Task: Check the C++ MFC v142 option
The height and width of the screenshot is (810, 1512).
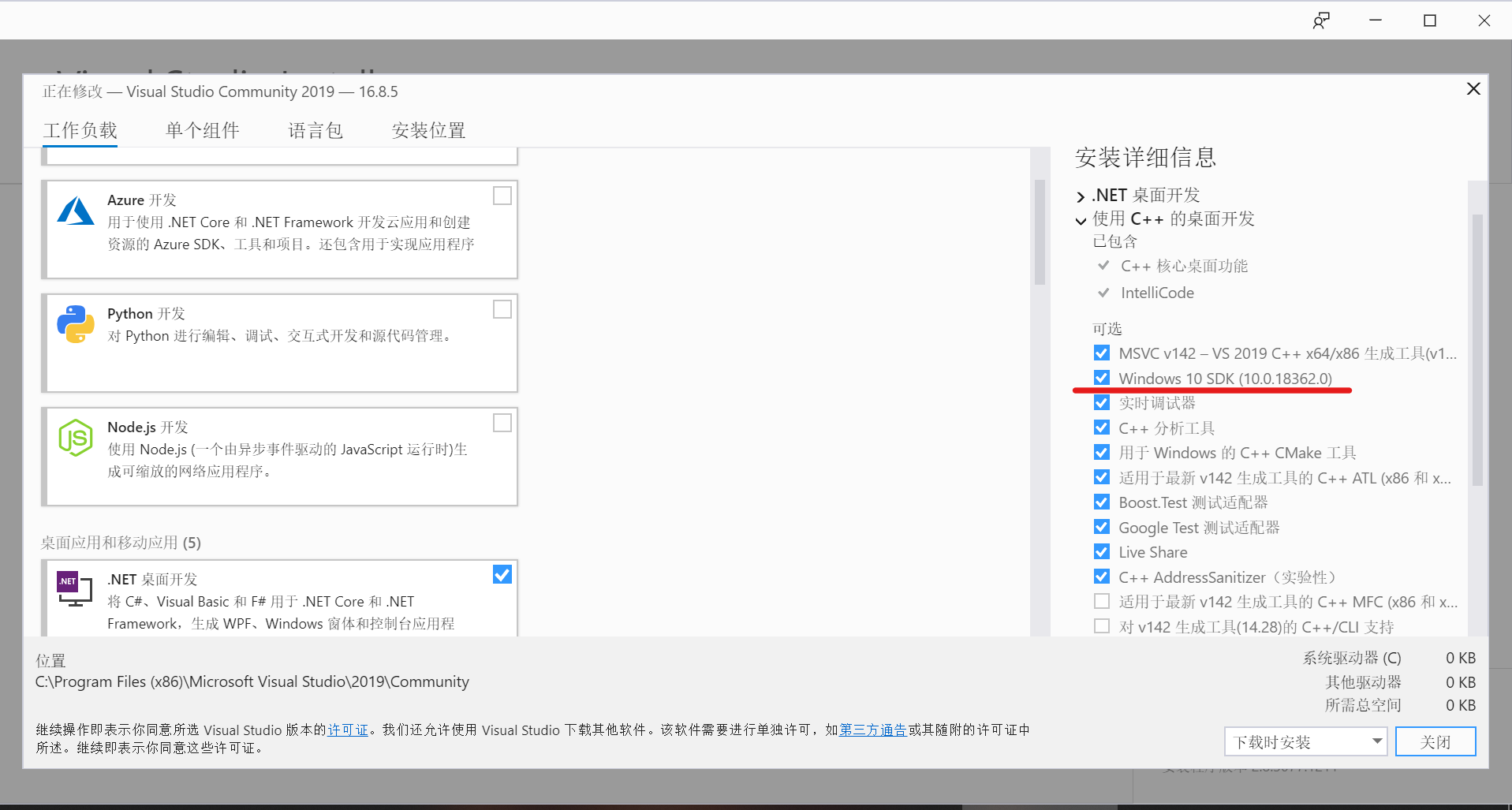Action: pos(1102,601)
